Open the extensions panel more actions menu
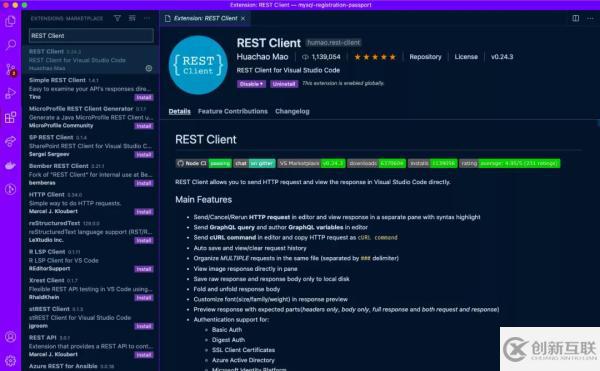 pyautogui.click(x=147, y=18)
